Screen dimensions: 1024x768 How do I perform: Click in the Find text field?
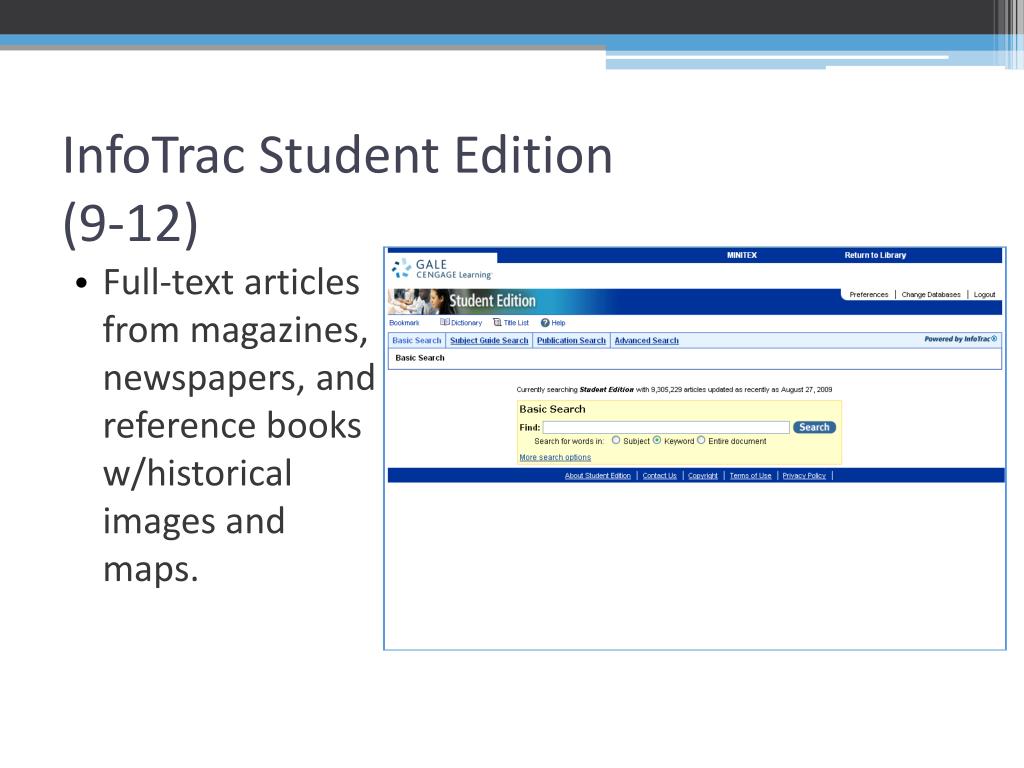coord(666,427)
